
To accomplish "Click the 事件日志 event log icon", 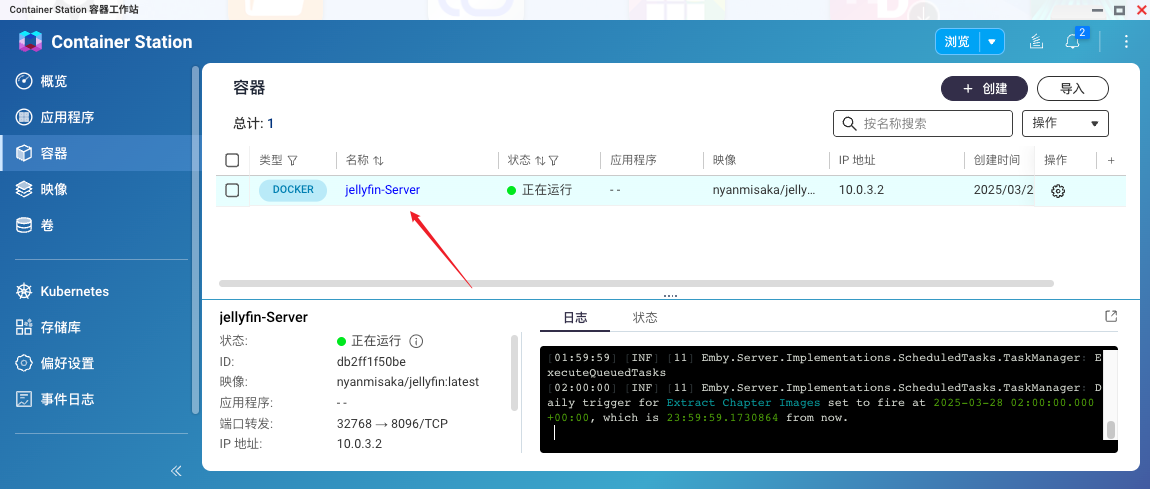I will (24, 400).
